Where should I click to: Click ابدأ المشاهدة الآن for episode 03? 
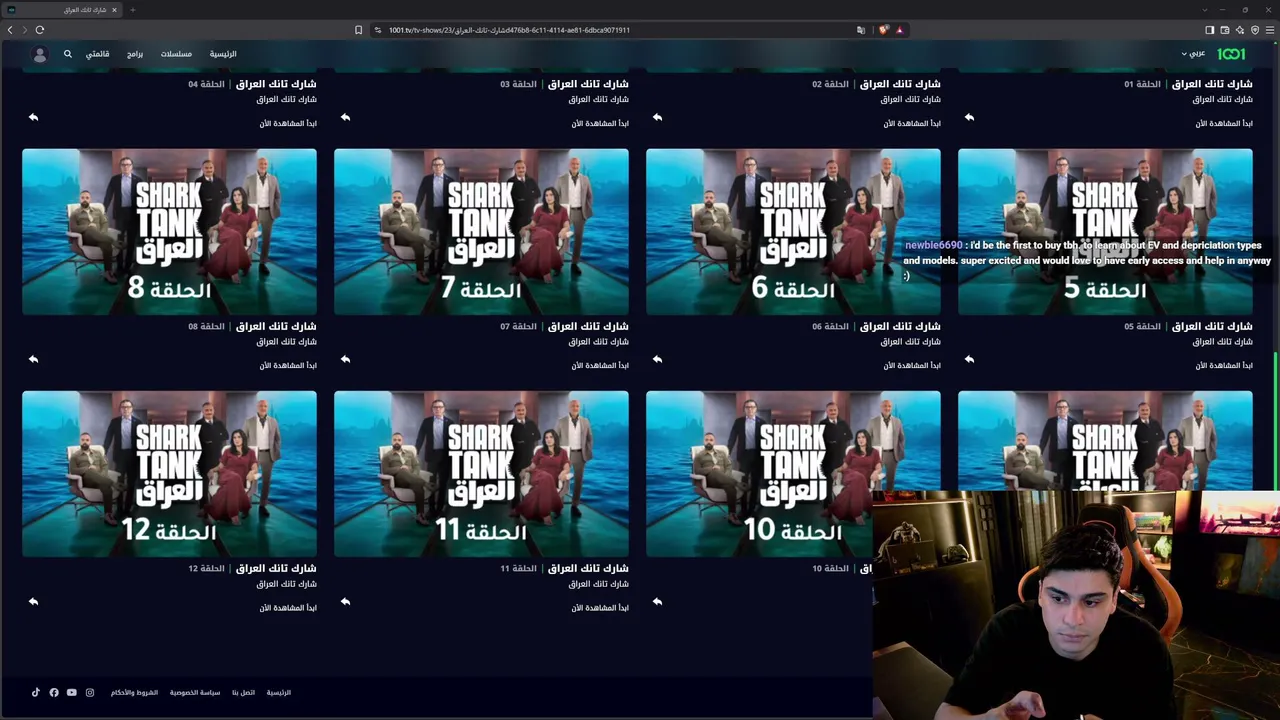coord(600,123)
